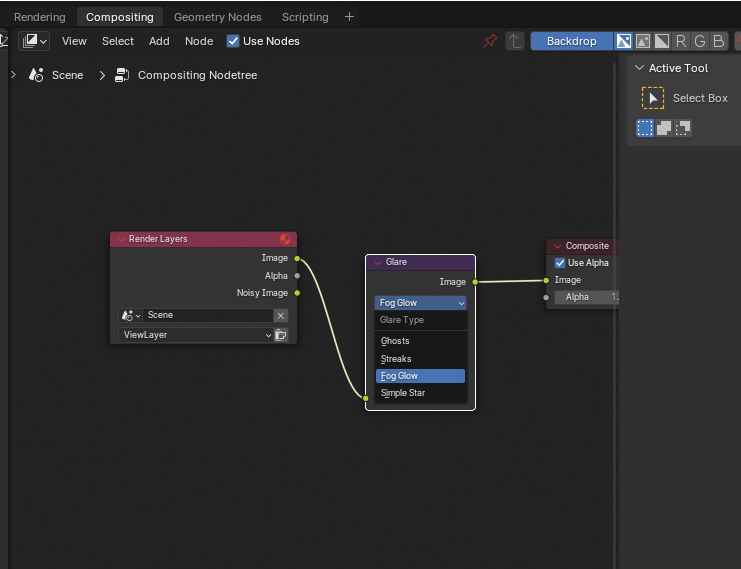This screenshot has height=569, width=741.
Task: Go to parent node tree arrow
Action: click(515, 41)
